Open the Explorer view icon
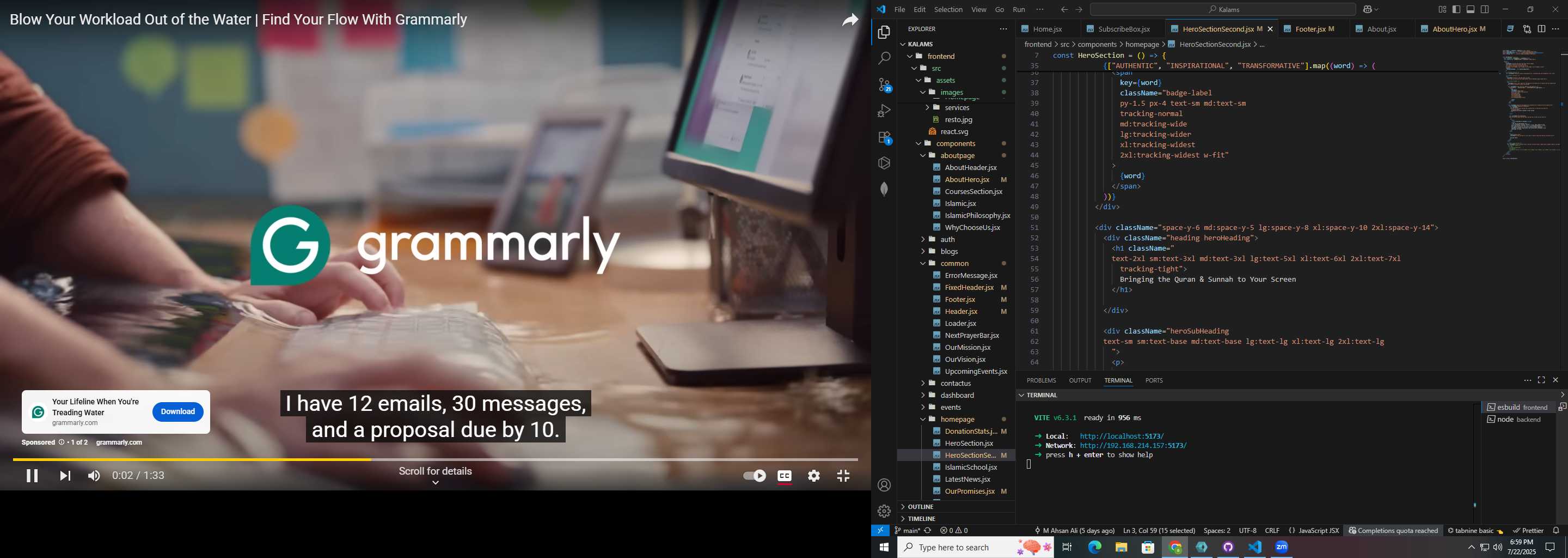Image resolution: width=1568 pixels, height=558 pixels. [884, 32]
